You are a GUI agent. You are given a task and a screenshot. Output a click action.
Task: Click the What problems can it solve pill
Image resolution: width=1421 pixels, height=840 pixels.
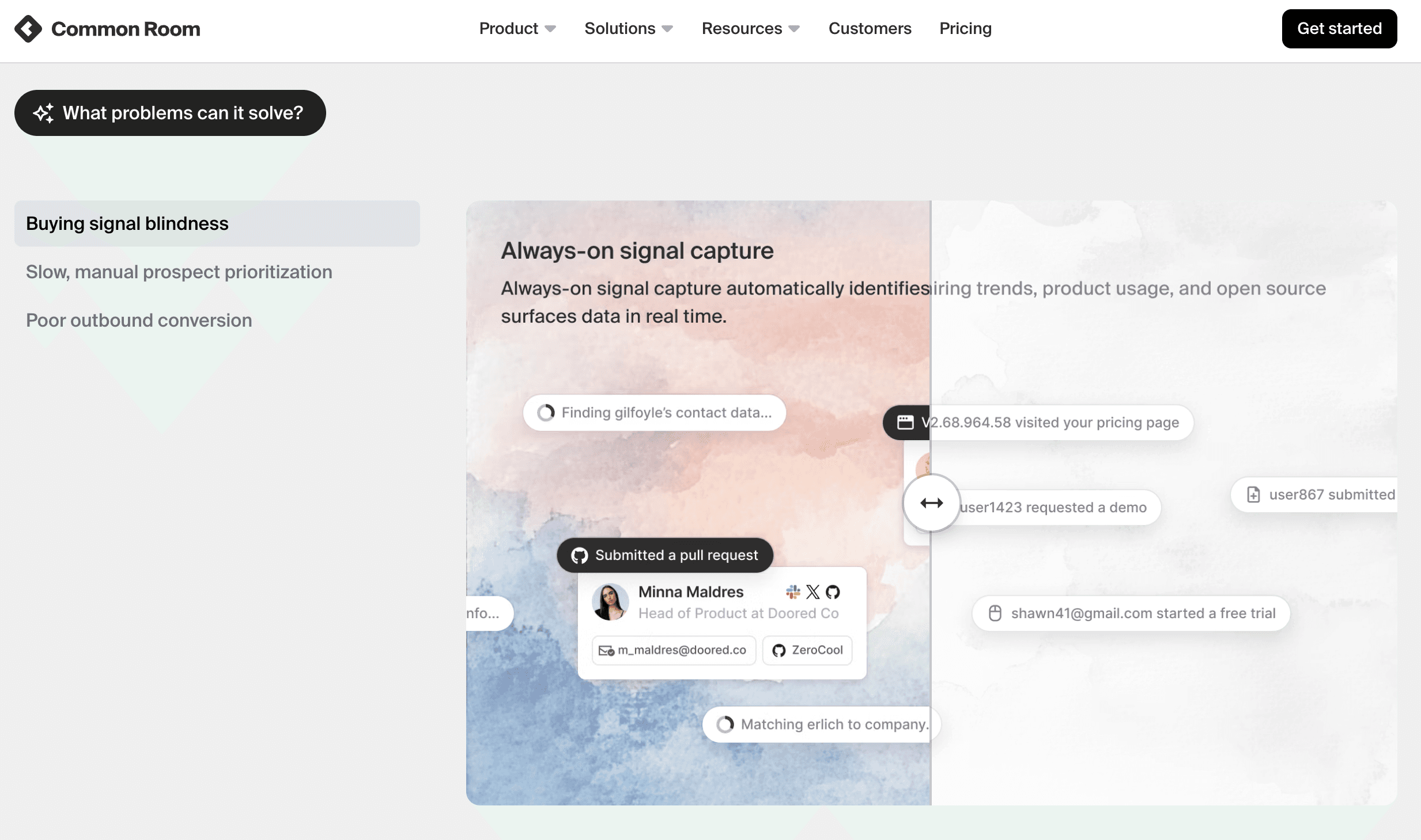[x=170, y=113]
